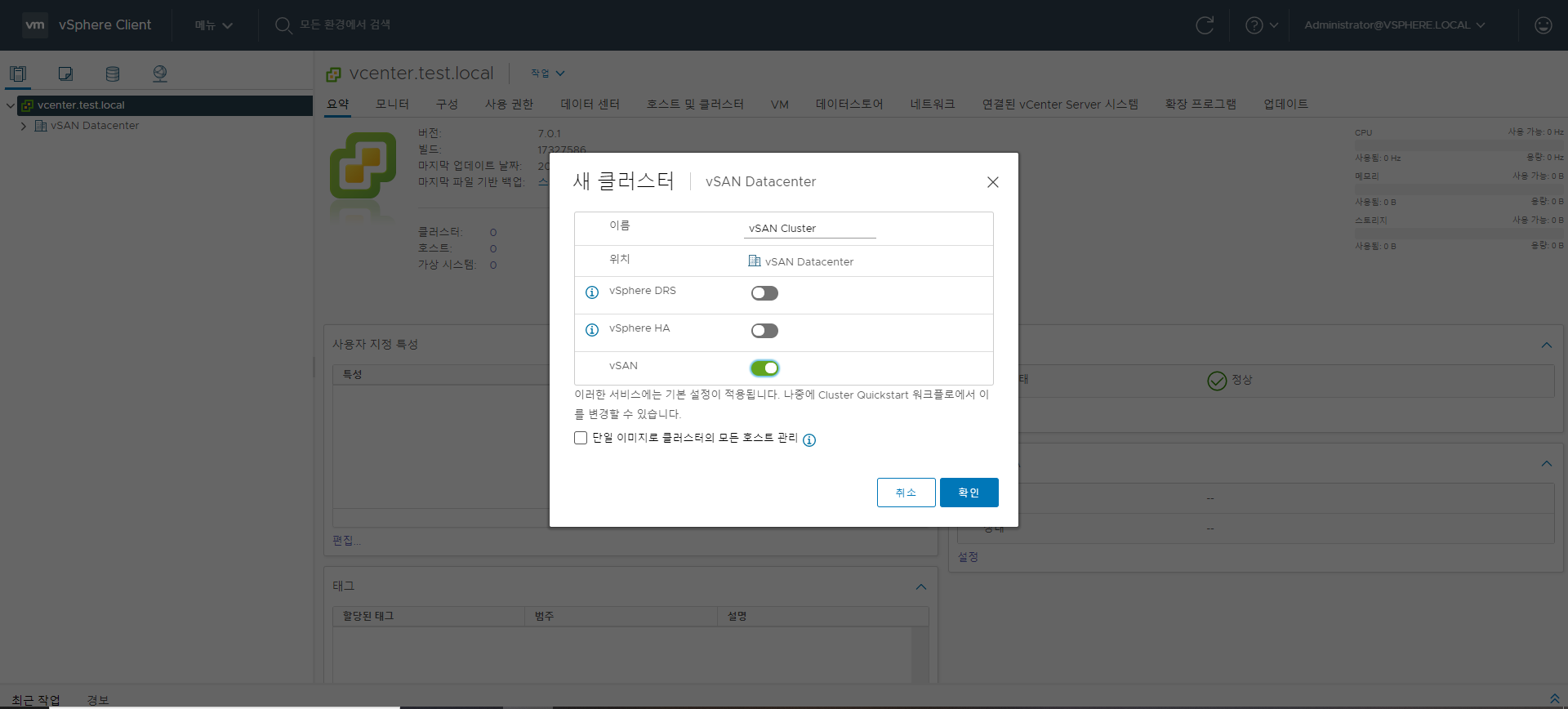Image resolution: width=1568 pixels, height=709 pixels.
Task: Switch to the 구성 tab
Action: click(x=447, y=105)
